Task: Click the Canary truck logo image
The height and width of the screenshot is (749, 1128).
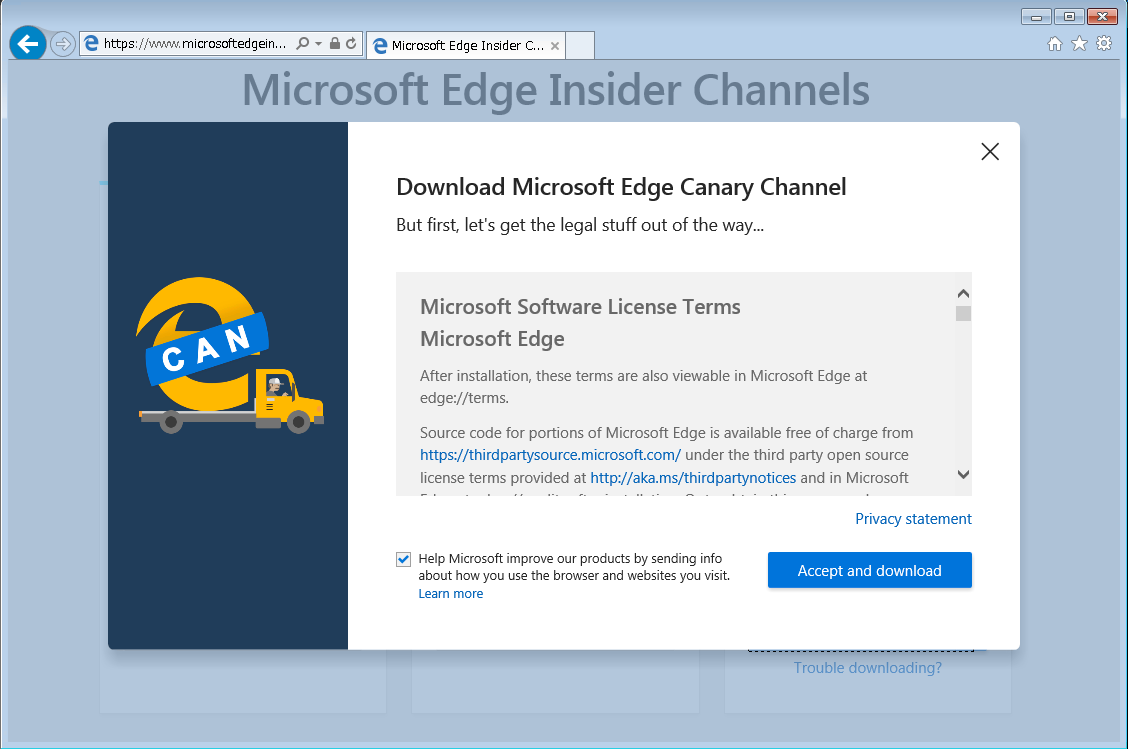Action: (230, 355)
